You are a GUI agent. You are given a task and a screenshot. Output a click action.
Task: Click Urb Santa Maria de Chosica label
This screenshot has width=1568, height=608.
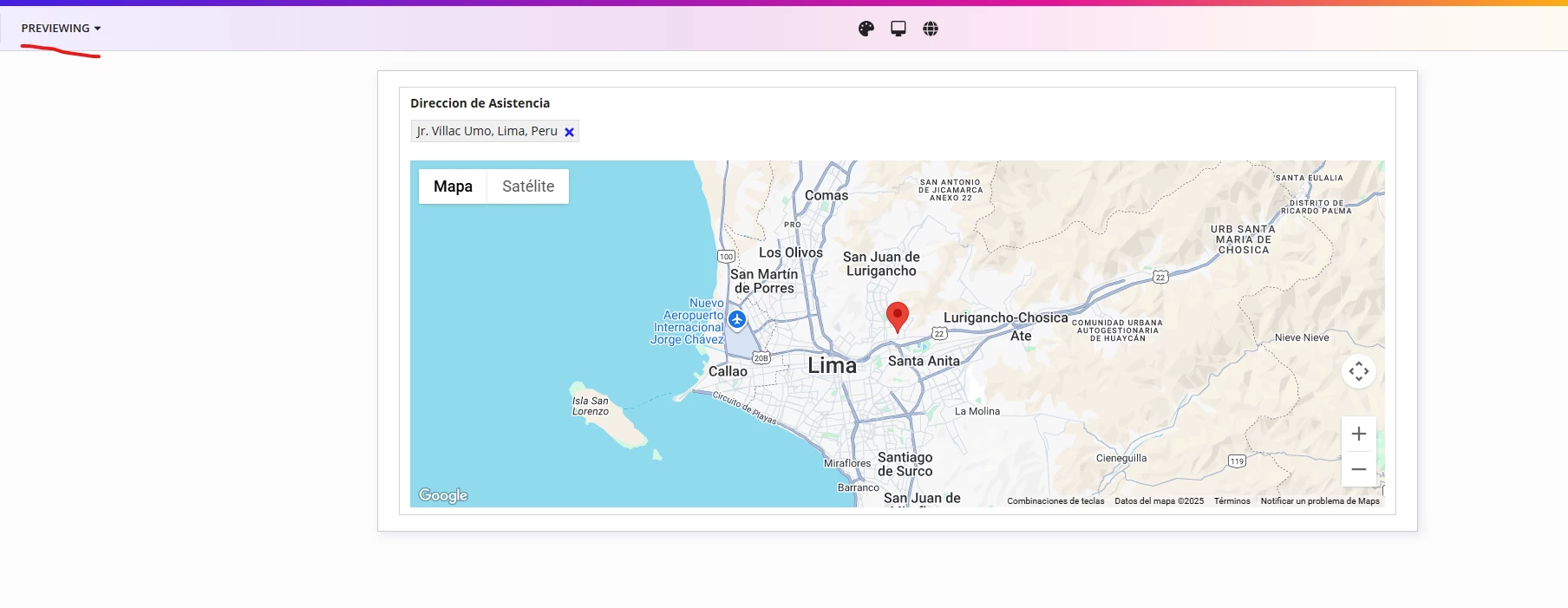pyautogui.click(x=1244, y=239)
